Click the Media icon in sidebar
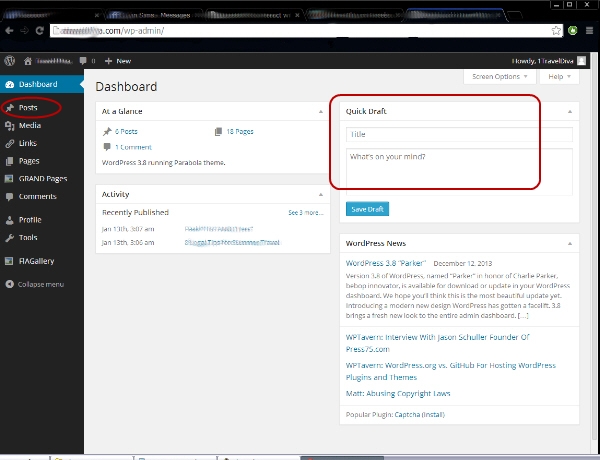 (x=10, y=126)
